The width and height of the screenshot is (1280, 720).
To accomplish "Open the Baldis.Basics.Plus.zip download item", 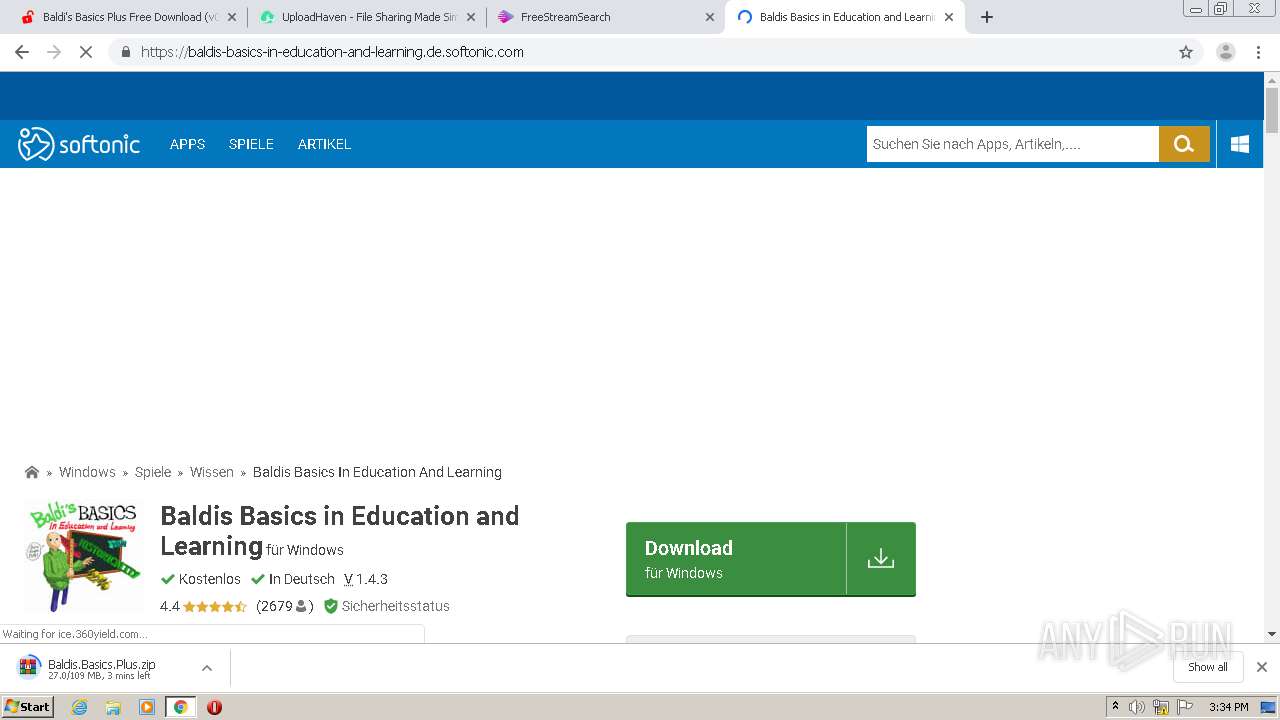I will coord(101,668).
